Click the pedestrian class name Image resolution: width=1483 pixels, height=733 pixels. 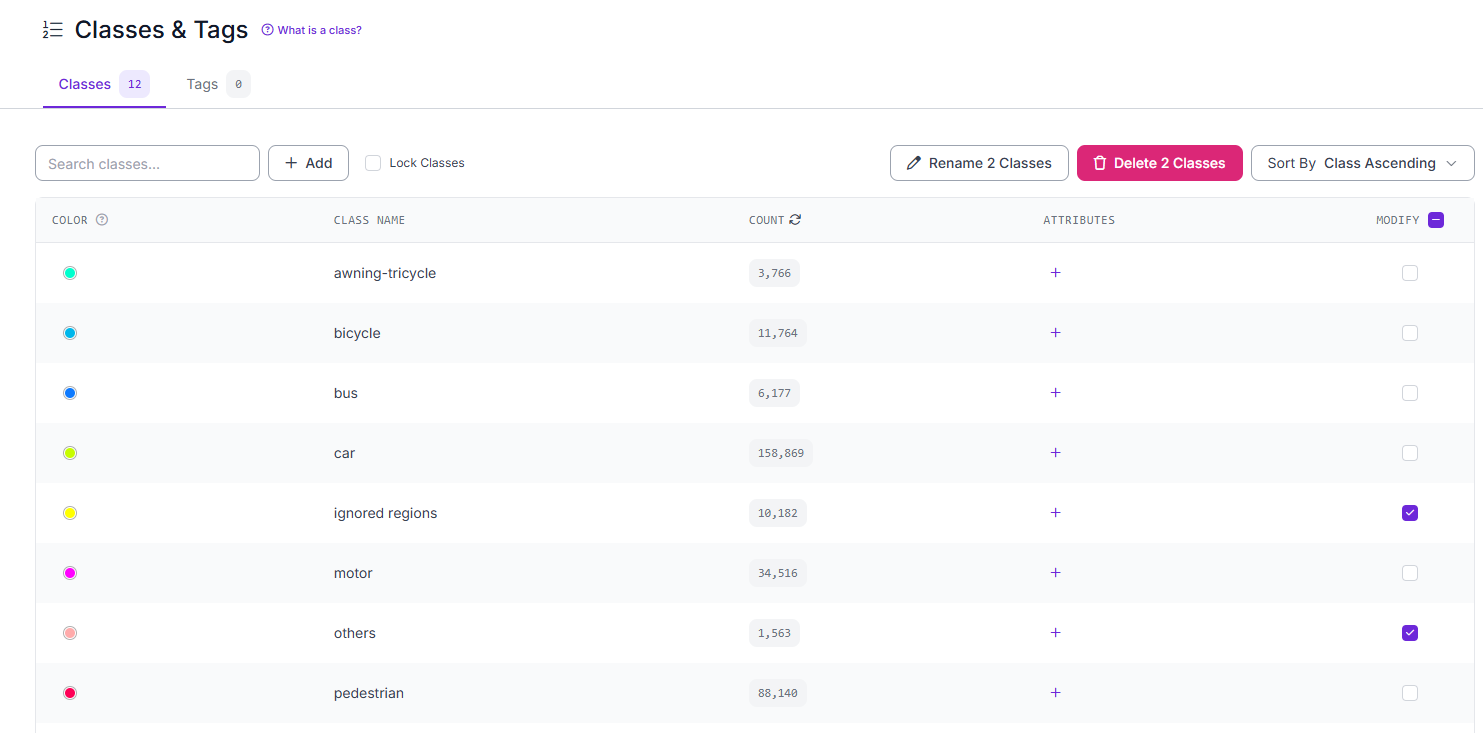pos(369,693)
